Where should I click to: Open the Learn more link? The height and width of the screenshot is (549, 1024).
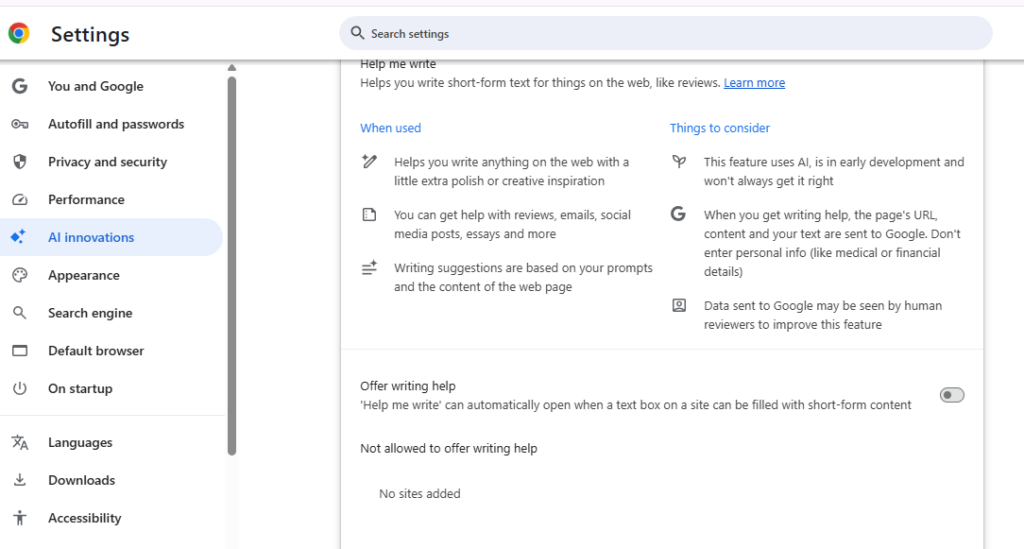(754, 83)
